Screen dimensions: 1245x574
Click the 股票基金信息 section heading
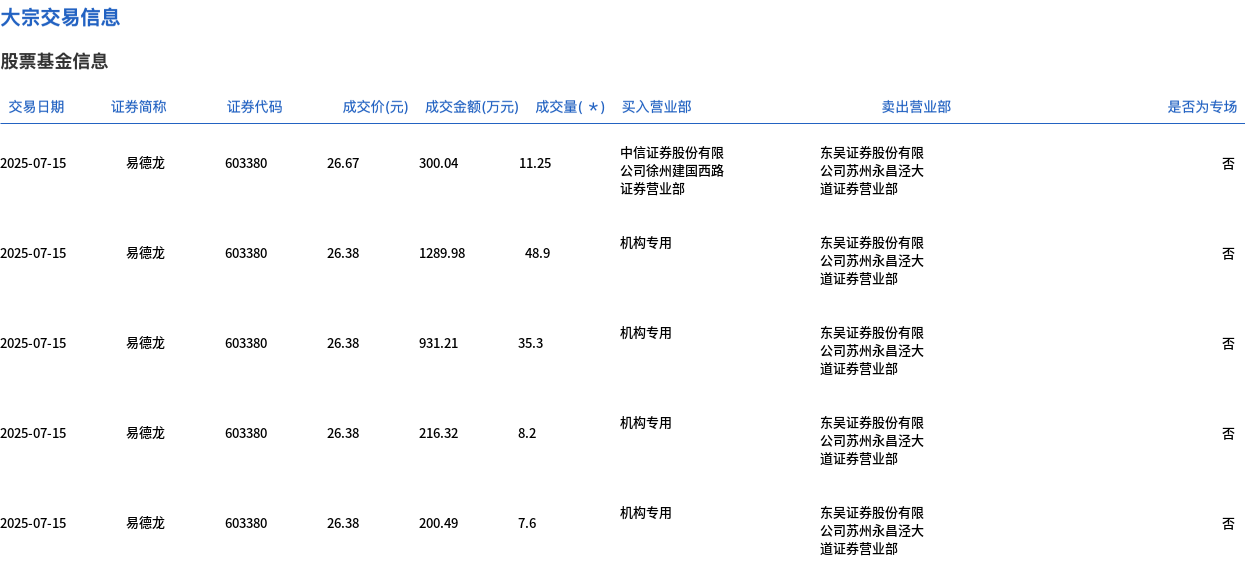(x=54, y=61)
